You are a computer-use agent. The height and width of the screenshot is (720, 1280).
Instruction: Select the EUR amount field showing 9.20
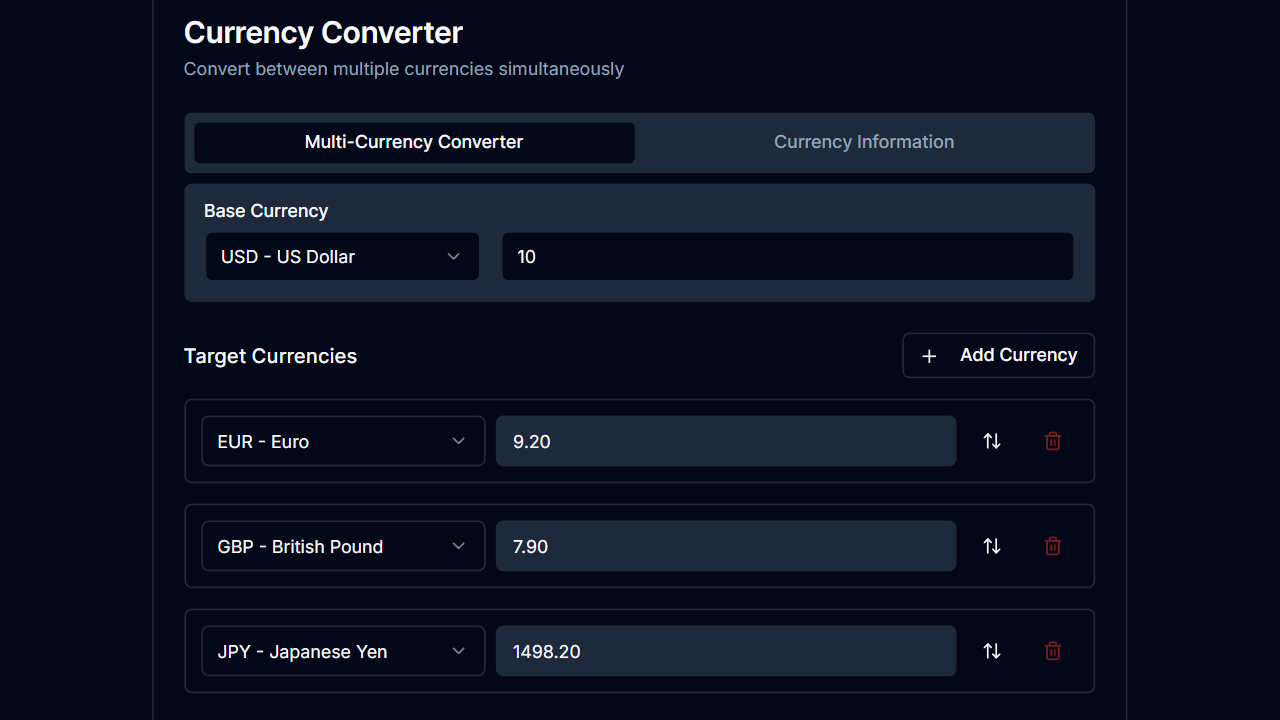coord(726,440)
